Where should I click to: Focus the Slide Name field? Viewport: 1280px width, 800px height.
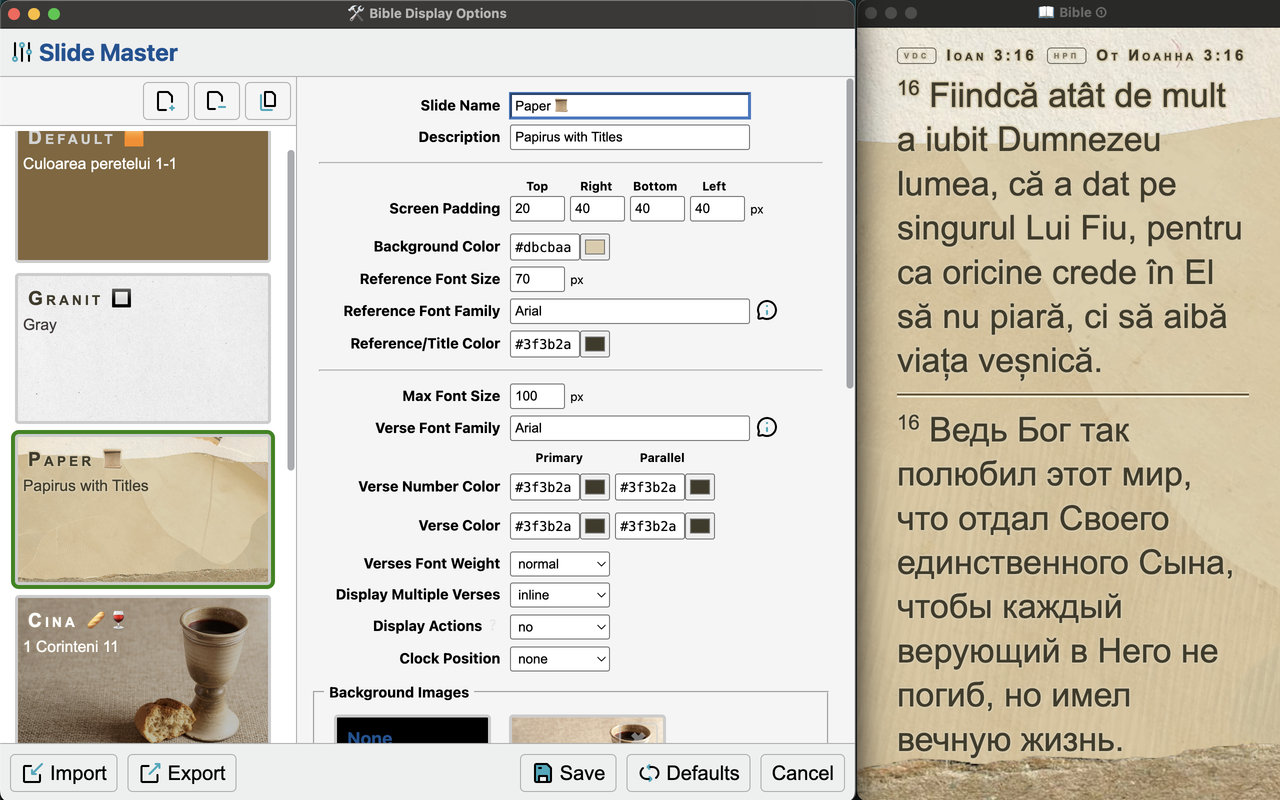click(630, 106)
